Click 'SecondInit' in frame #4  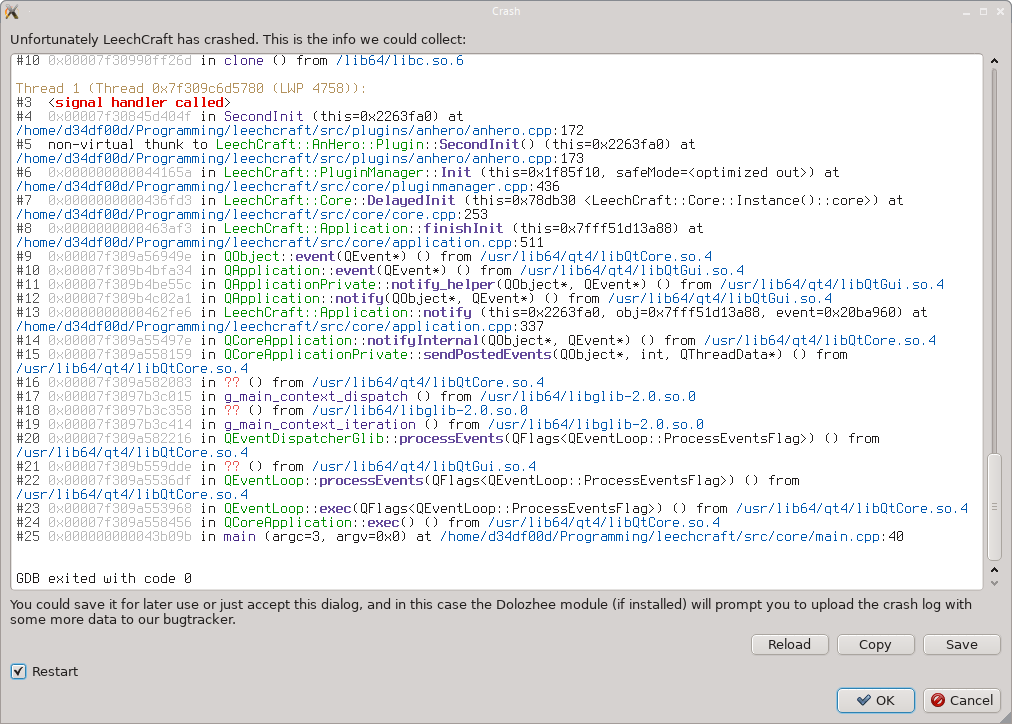pos(263,117)
